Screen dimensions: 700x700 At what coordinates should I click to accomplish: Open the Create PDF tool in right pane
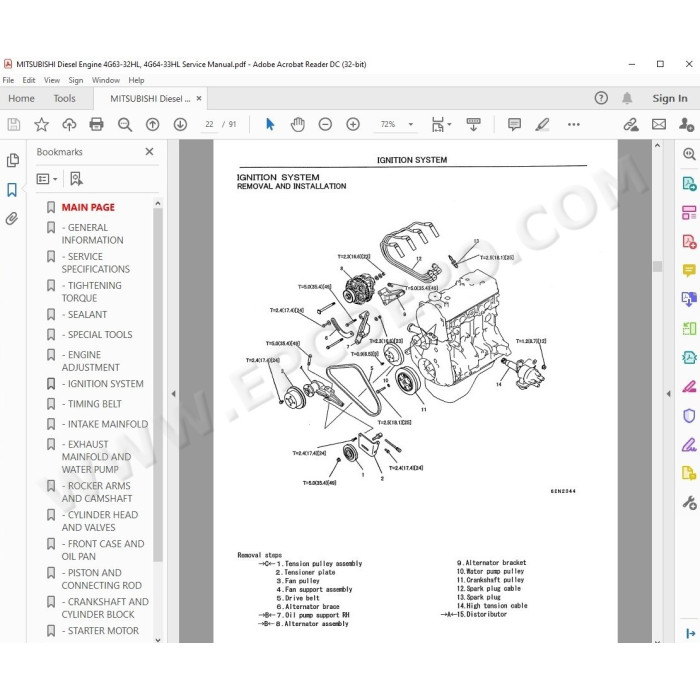click(689, 242)
